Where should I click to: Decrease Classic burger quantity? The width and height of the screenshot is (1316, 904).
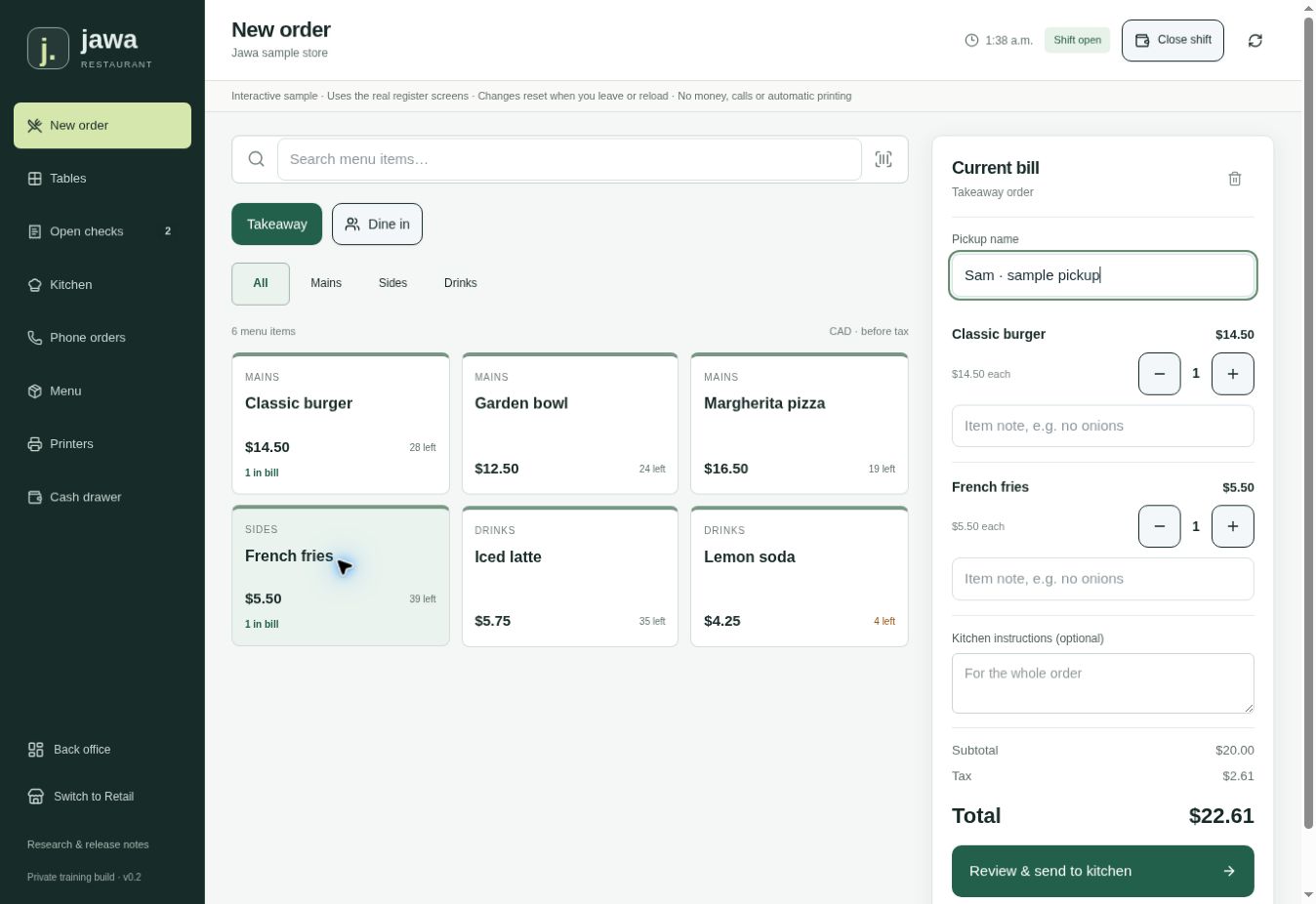click(x=1160, y=374)
